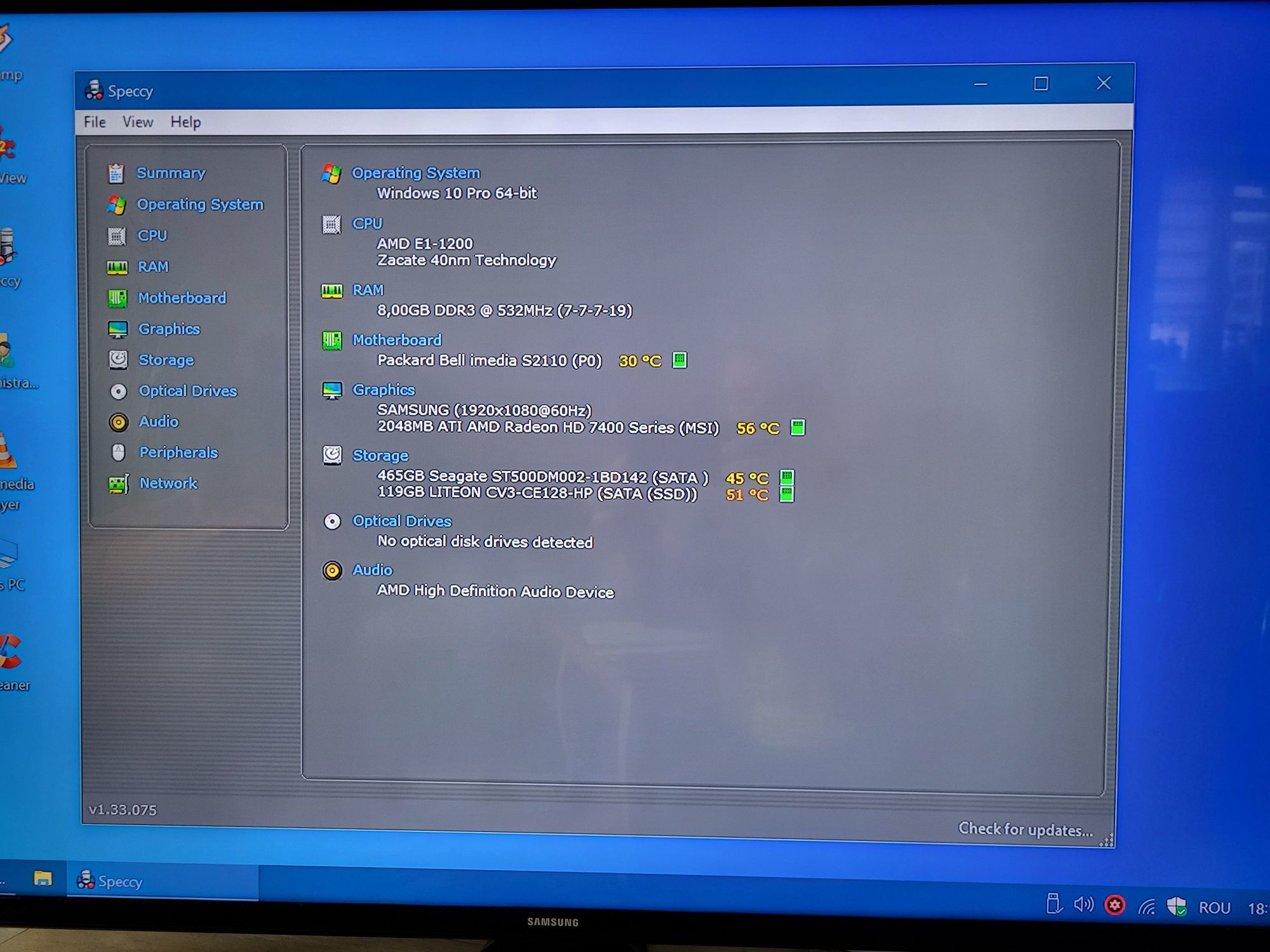Click the Audio speaker icon in sidebar

point(118,422)
